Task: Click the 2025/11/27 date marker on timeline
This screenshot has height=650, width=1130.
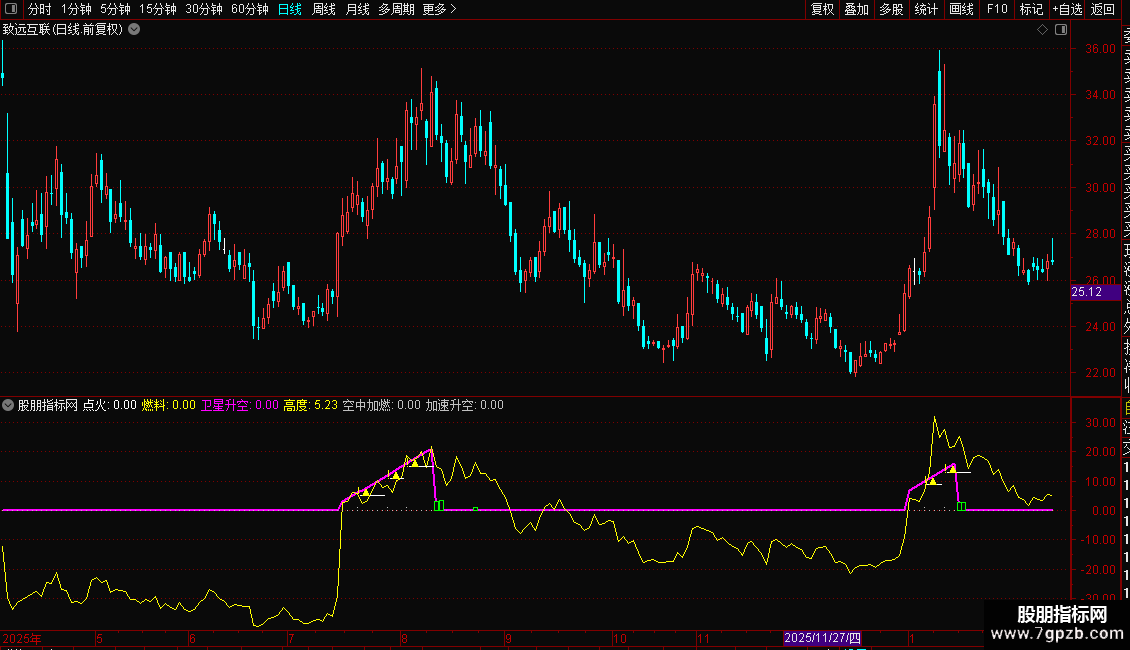Action: coord(822,637)
